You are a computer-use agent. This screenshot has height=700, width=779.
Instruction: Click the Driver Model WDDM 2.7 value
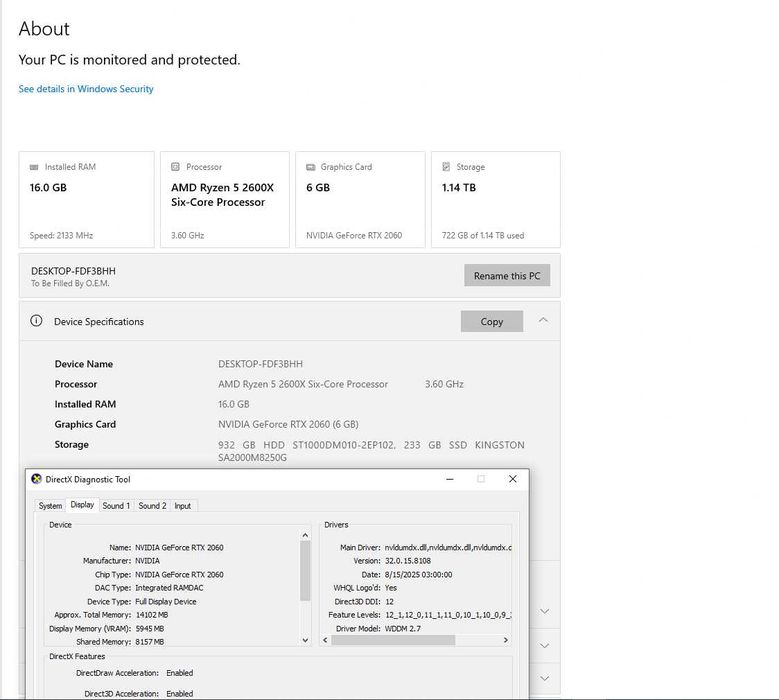[x=403, y=628]
